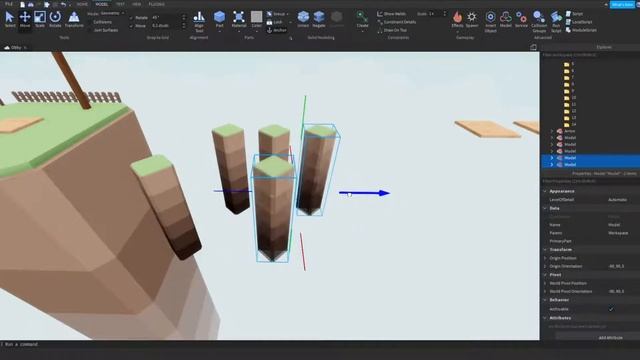The width and height of the screenshot is (640, 360).
Task: Toggle Show Welds
Action: (391, 14)
